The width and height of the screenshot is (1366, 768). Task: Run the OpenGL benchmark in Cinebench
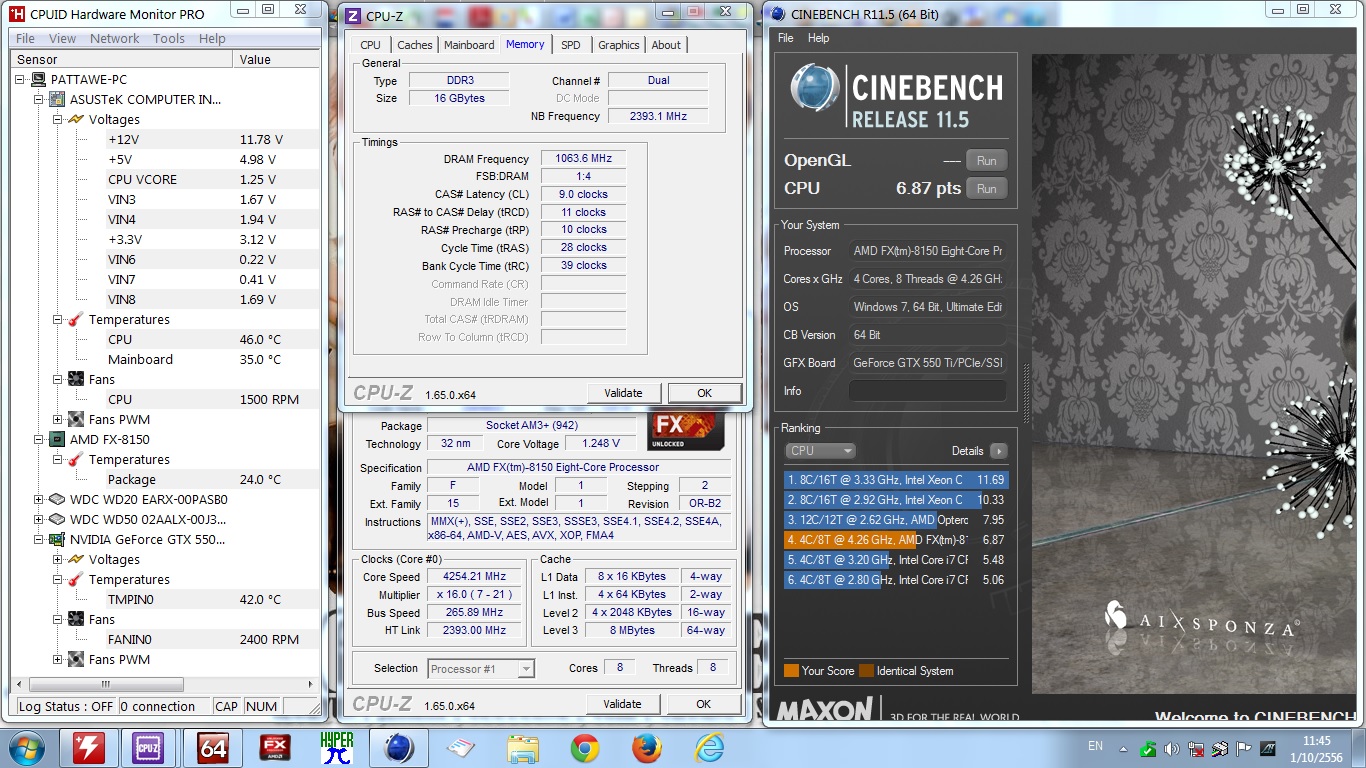(986, 160)
